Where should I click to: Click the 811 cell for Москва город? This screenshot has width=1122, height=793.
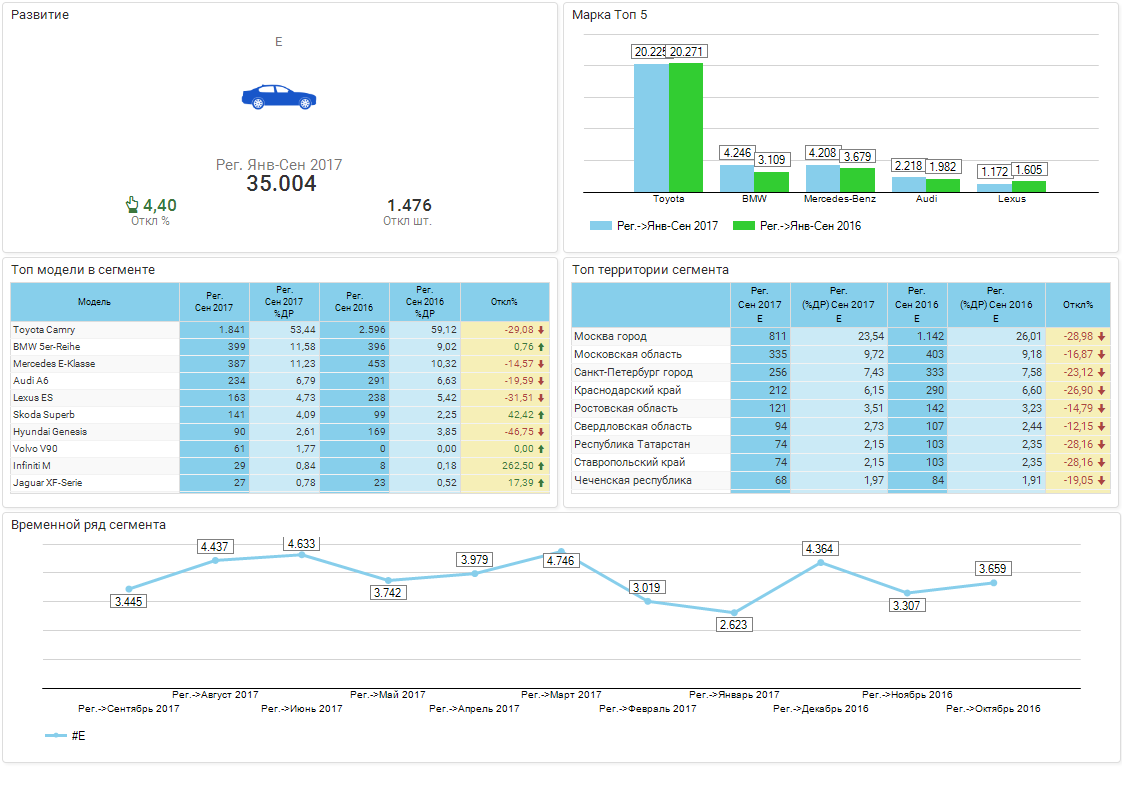pos(760,336)
